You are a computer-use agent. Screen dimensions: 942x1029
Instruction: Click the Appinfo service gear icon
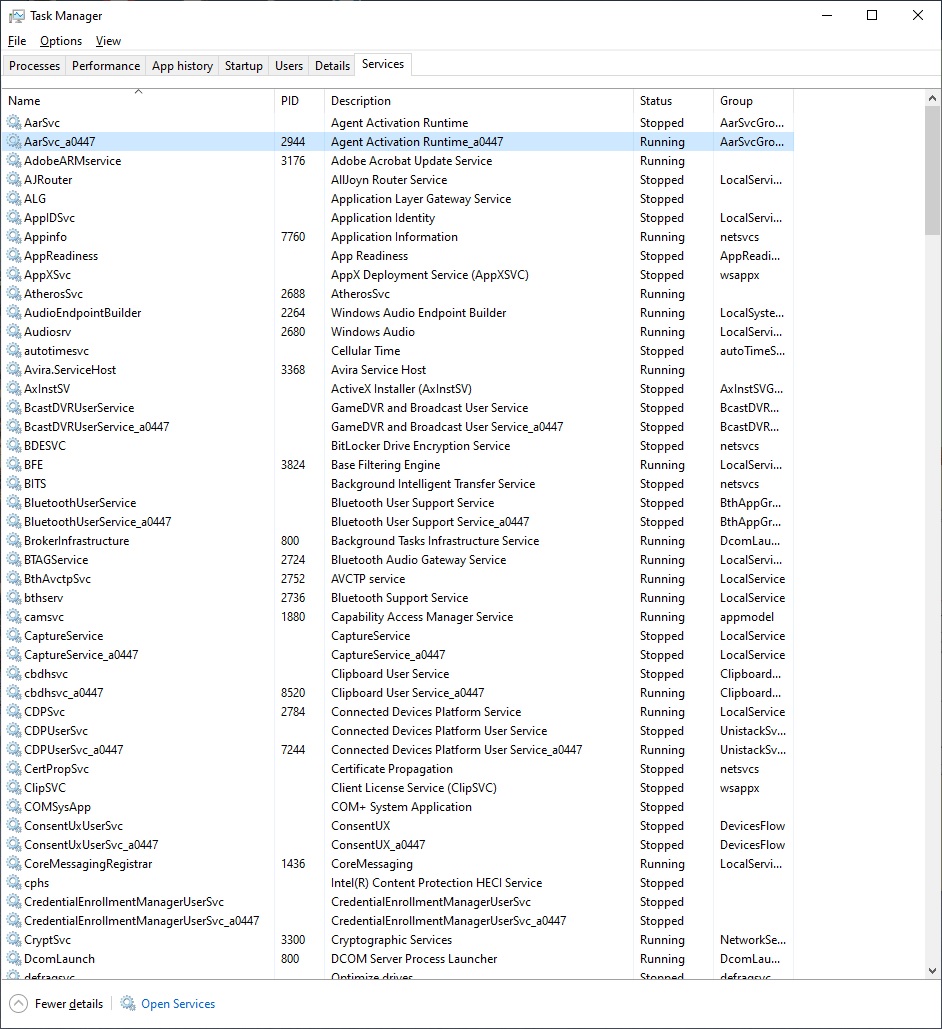tap(14, 237)
